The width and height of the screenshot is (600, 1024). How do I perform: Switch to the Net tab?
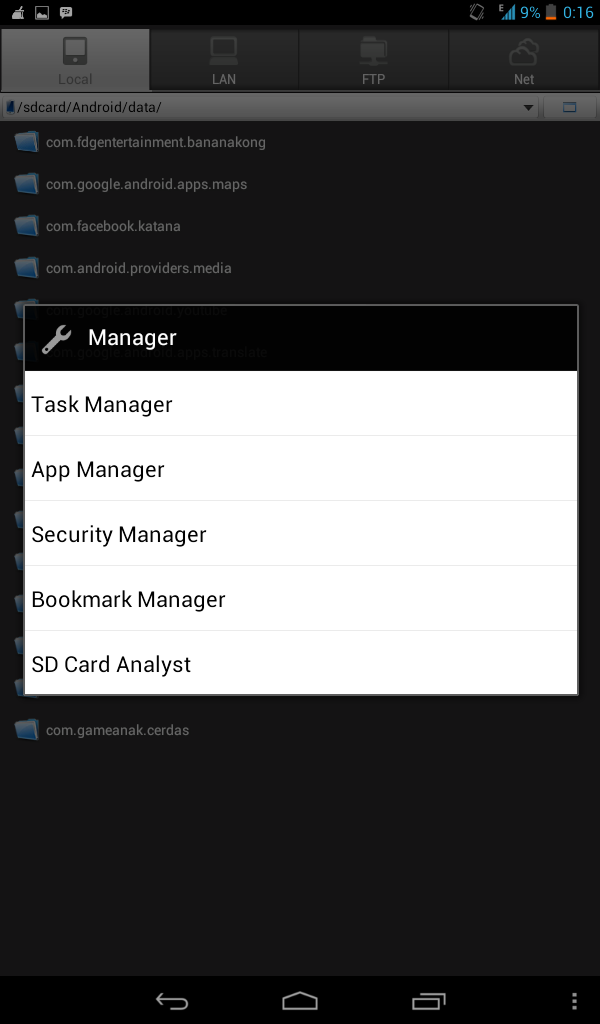click(x=523, y=59)
